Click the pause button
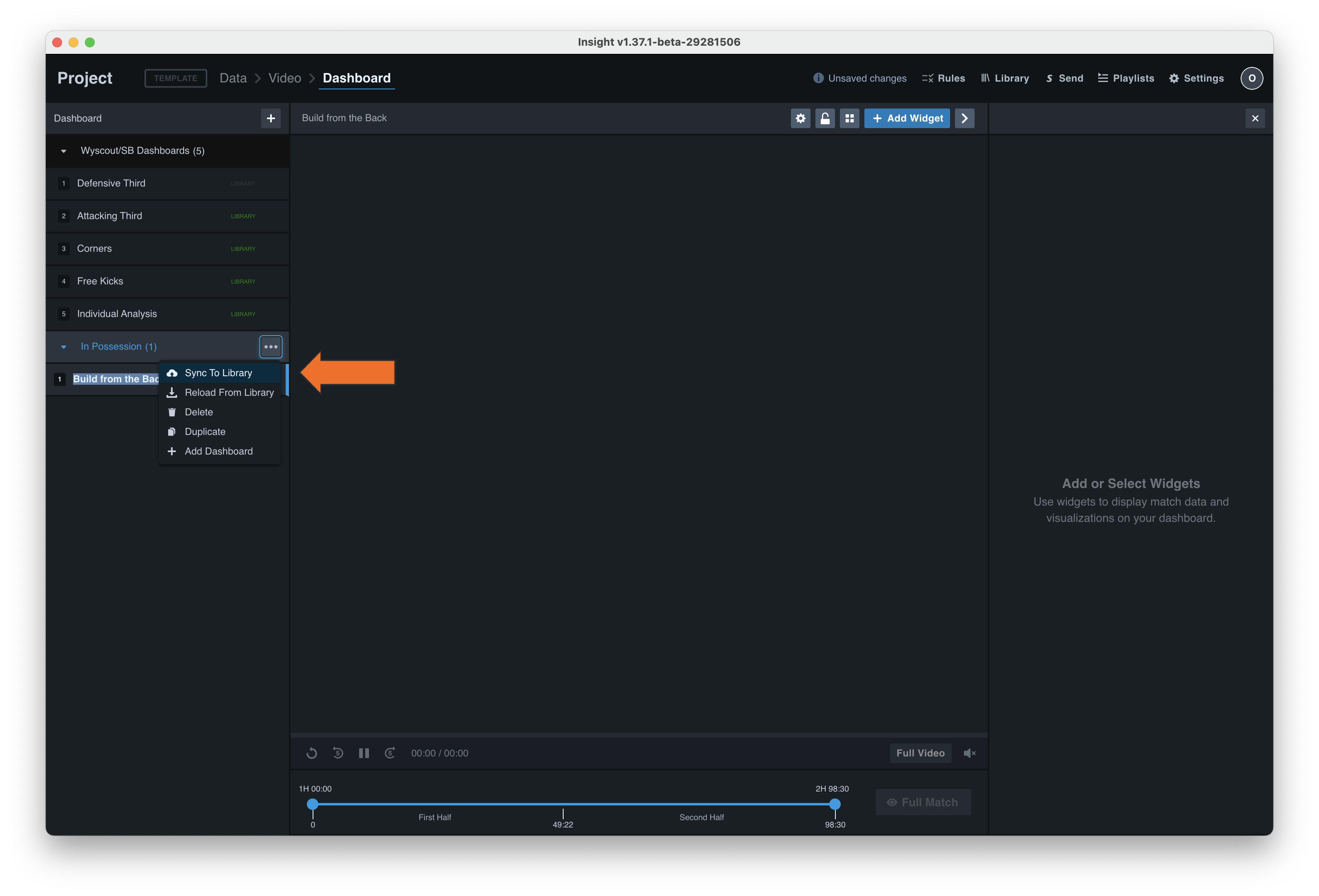The height and width of the screenshot is (896, 1319). [x=364, y=753]
